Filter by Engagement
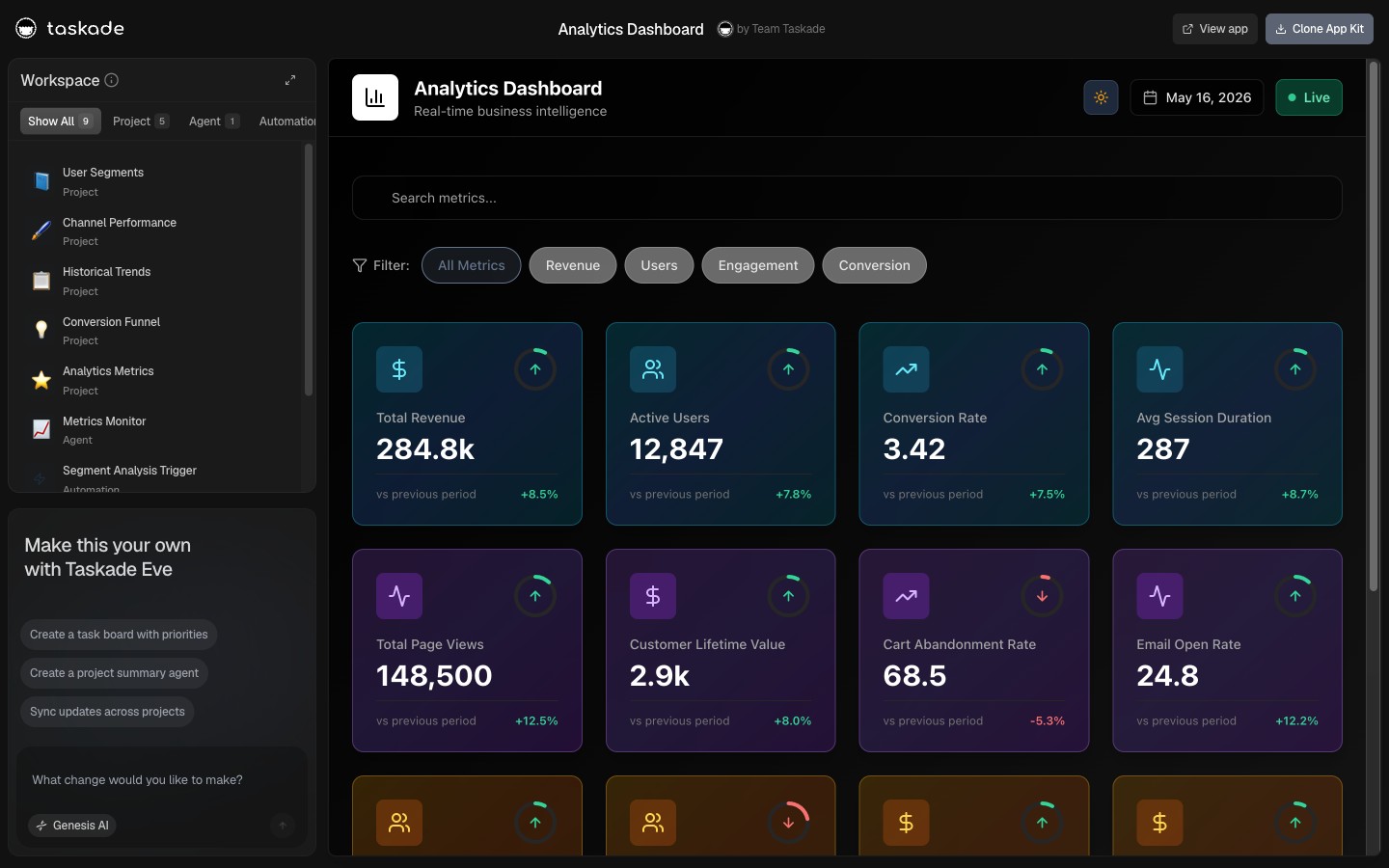This screenshot has width=1389, height=868. (758, 265)
